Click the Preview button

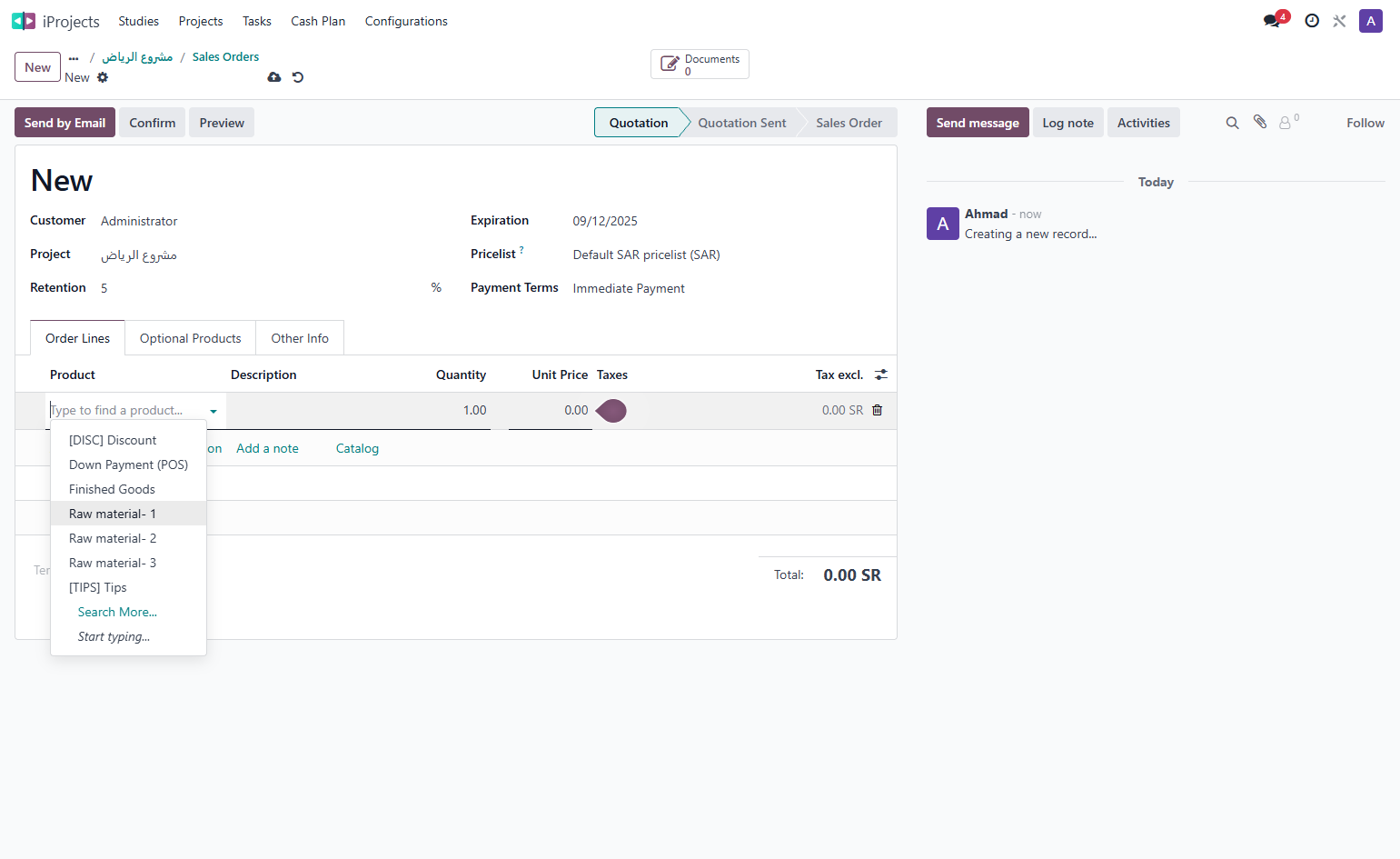point(222,123)
